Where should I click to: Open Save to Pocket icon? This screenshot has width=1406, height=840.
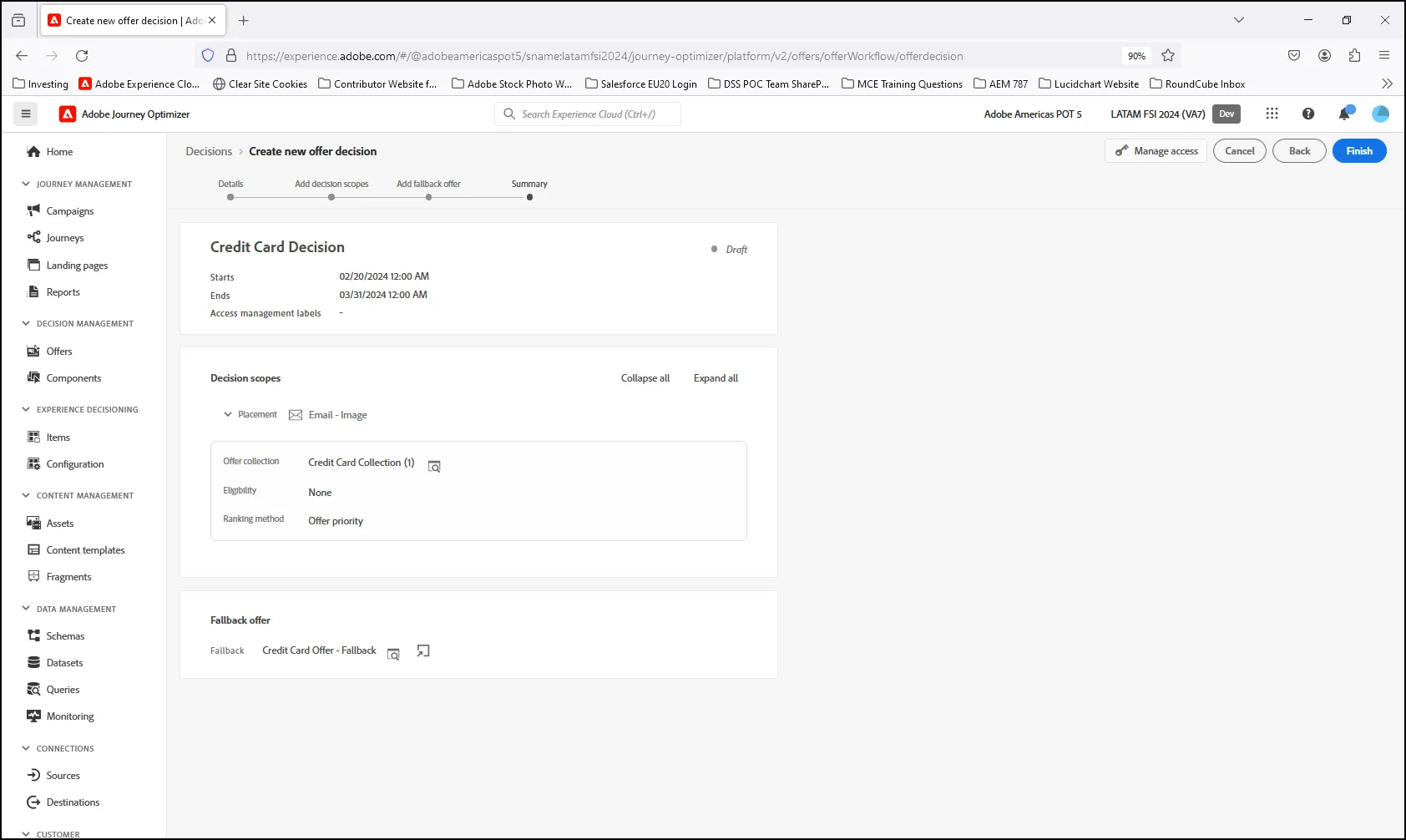click(x=1294, y=56)
